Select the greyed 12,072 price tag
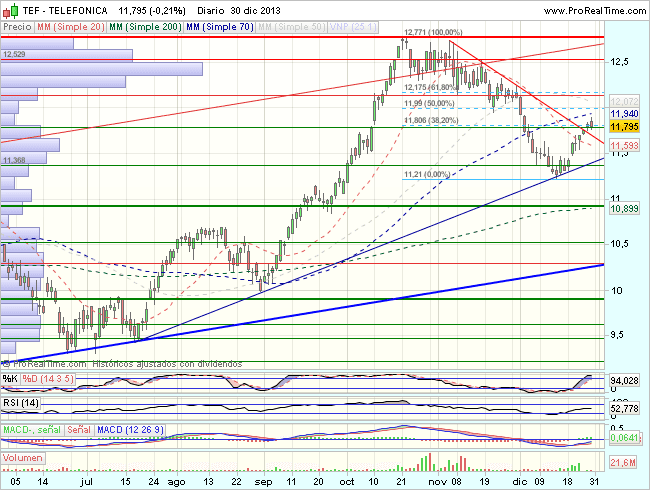 pyautogui.click(x=625, y=101)
